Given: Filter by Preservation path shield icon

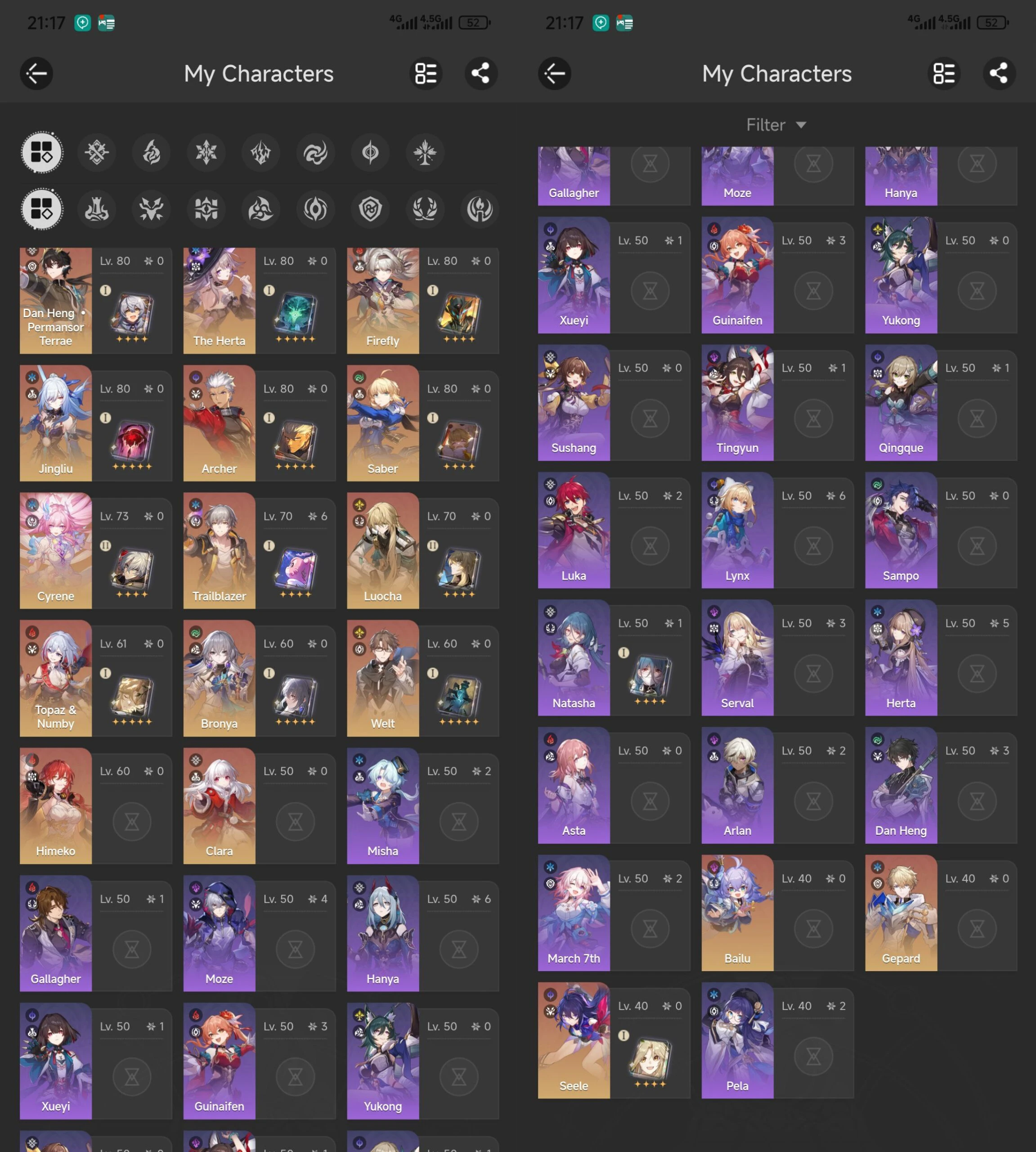Looking at the screenshot, I should pos(370,209).
